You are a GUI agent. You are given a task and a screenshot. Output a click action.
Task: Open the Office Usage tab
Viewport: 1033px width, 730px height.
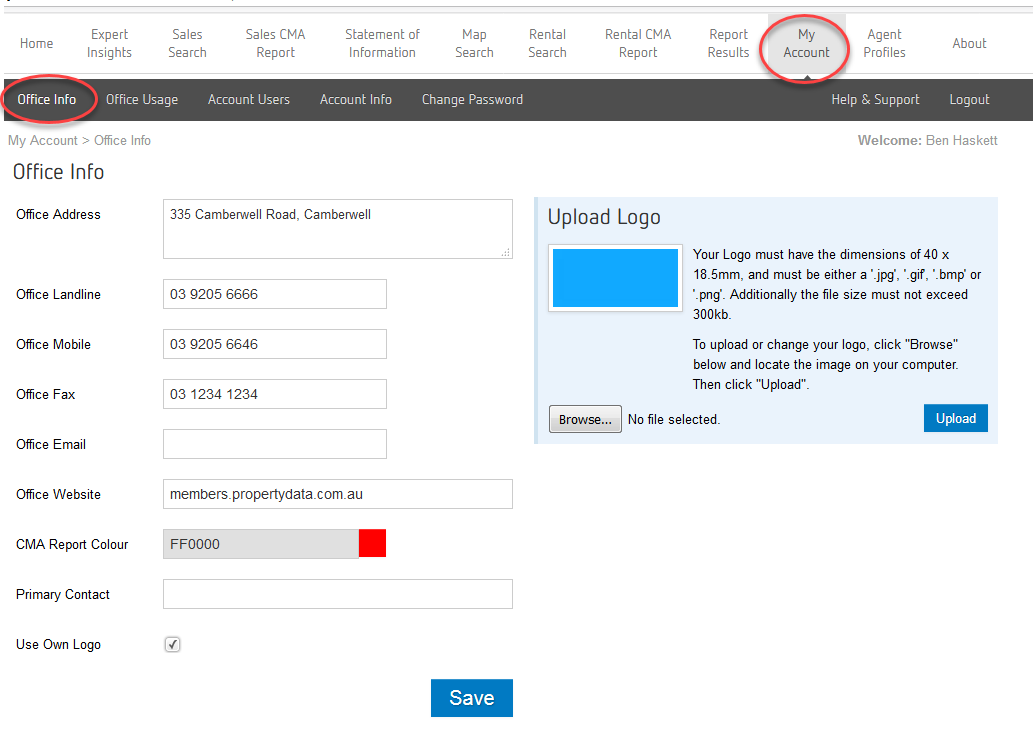click(142, 99)
